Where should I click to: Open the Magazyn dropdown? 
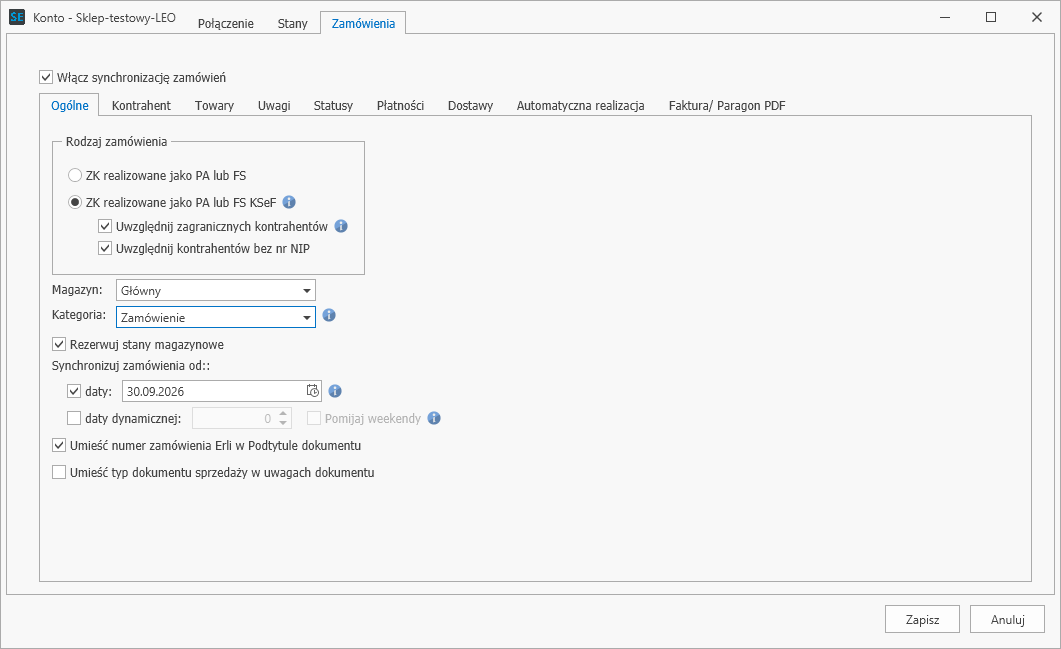pyautogui.click(x=216, y=290)
